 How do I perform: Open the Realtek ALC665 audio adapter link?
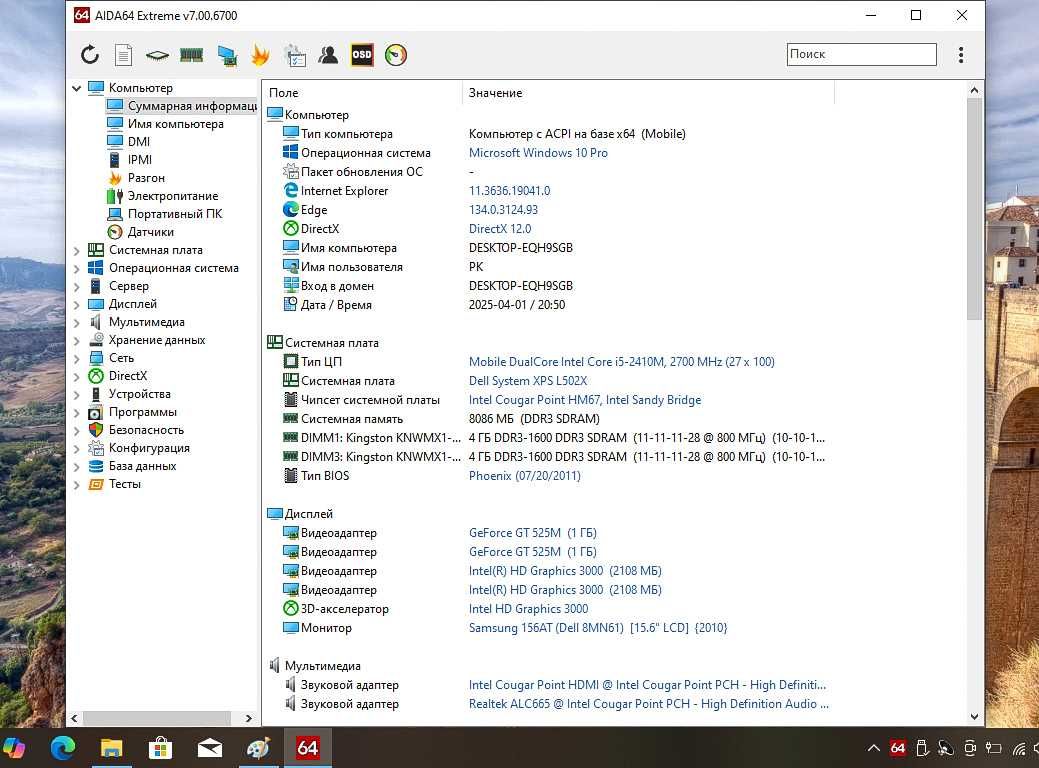pos(649,704)
